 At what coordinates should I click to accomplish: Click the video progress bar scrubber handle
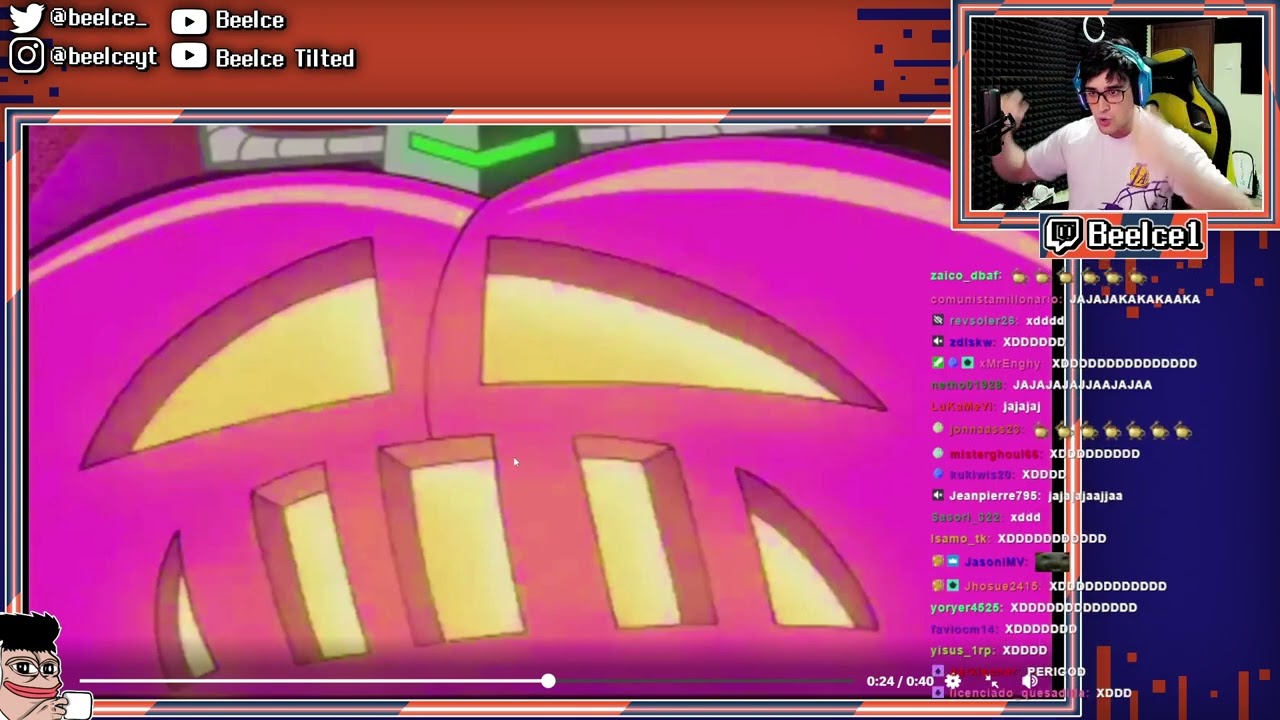pyautogui.click(x=548, y=681)
